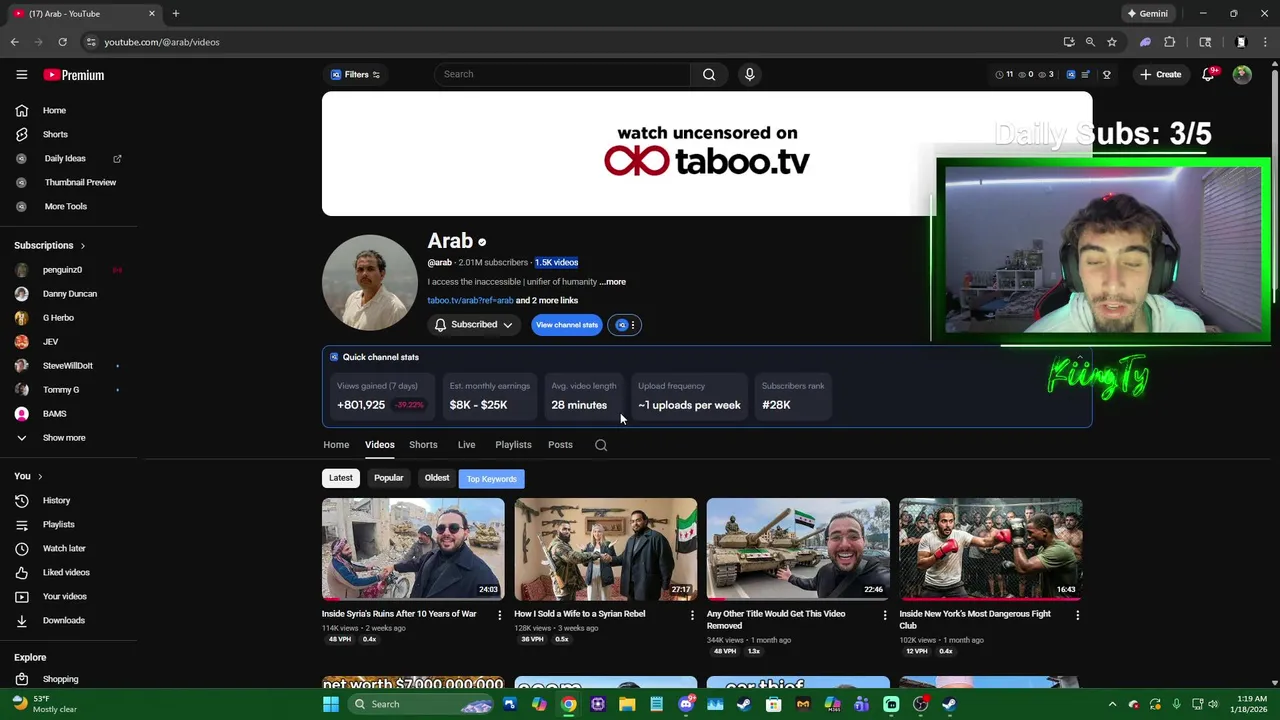1280x720 pixels.
Task: Select the Popular sort chip
Action: [388, 478]
